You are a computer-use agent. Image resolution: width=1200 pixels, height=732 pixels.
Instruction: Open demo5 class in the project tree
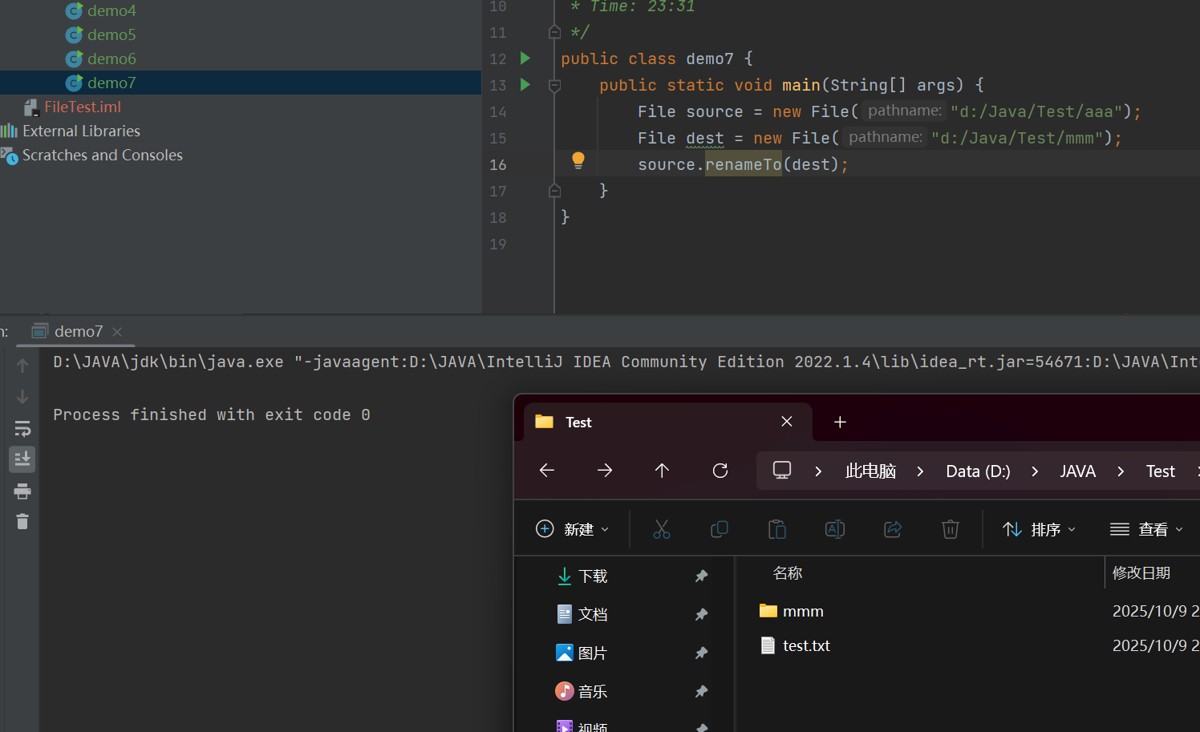111,35
